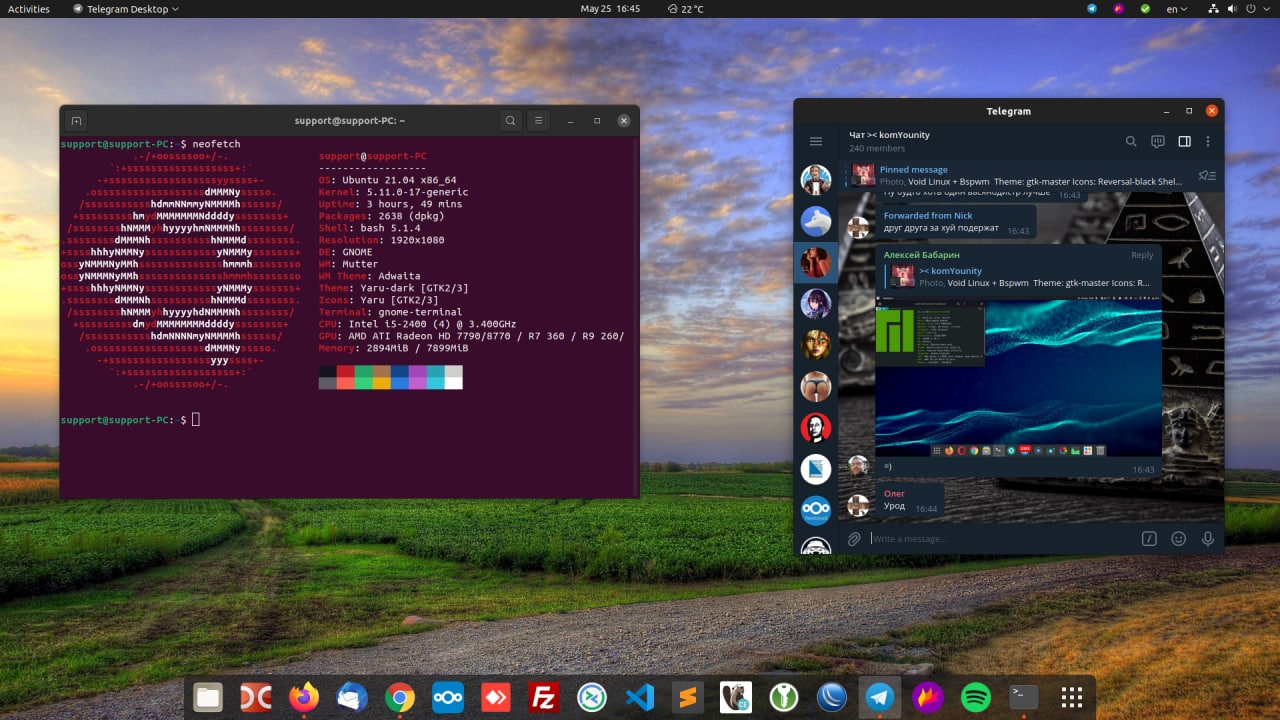Click the black color block in neofetch palette
1280x720 pixels.
(328, 371)
